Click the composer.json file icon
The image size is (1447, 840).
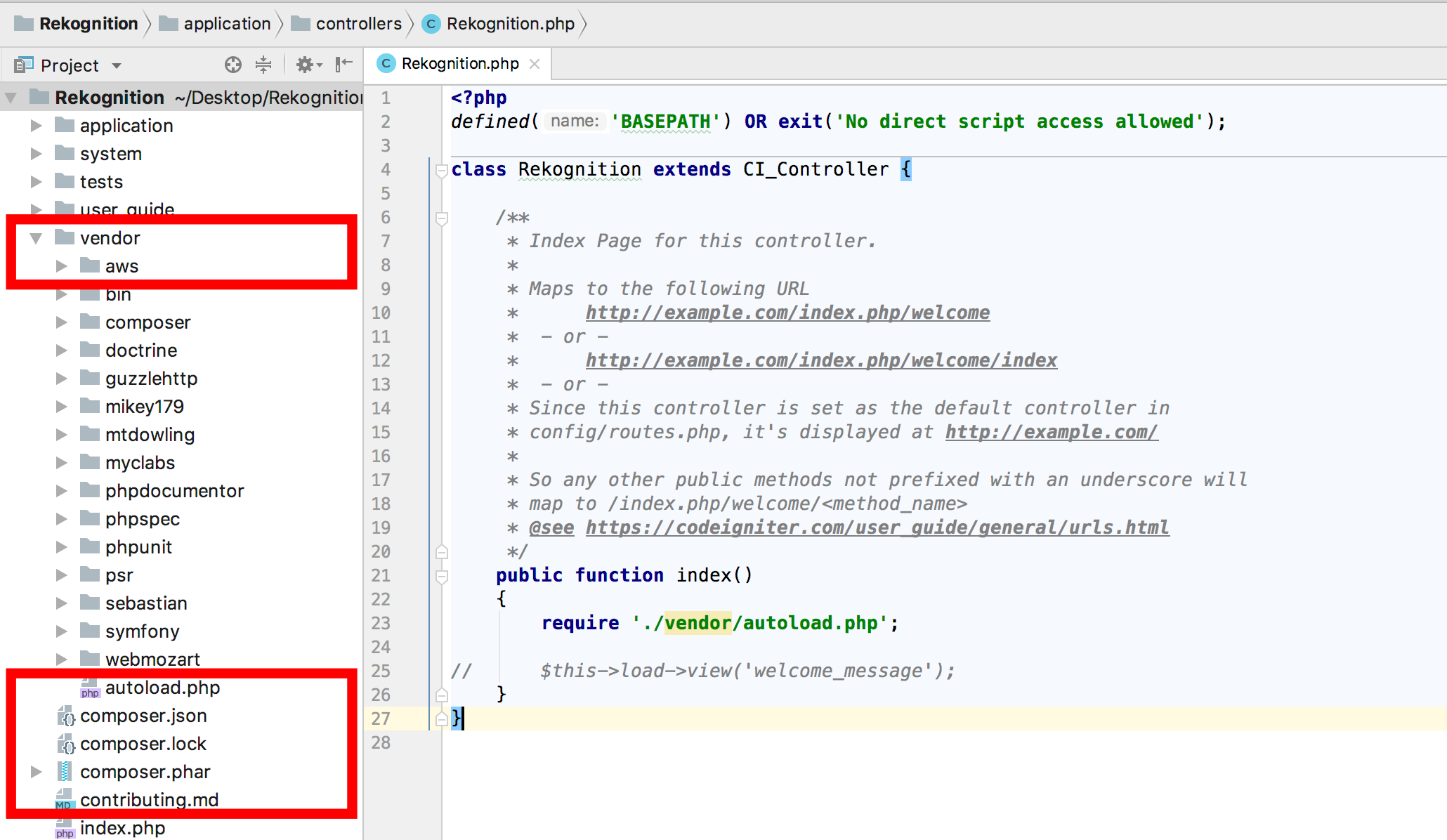[x=65, y=716]
